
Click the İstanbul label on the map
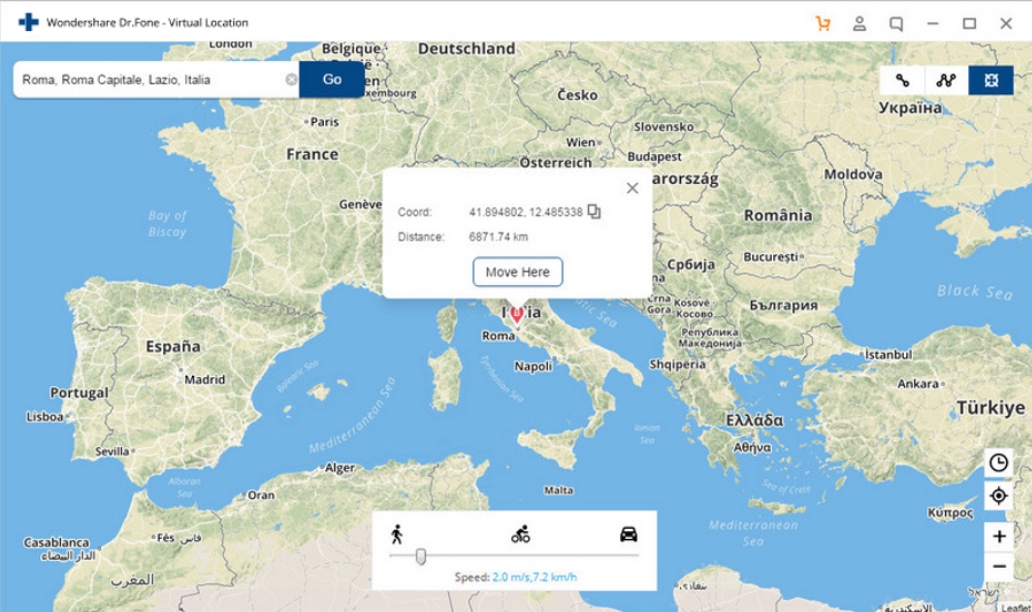pos(889,355)
